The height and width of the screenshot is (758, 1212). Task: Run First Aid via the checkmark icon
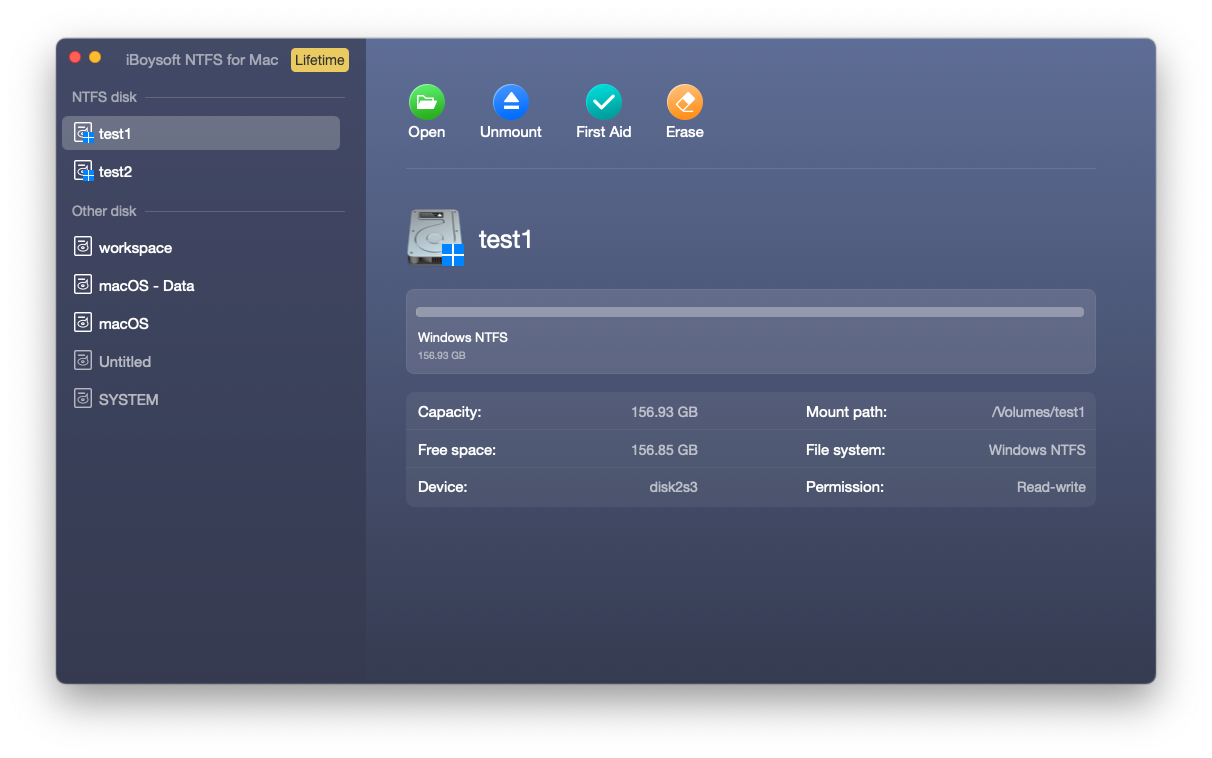click(604, 102)
